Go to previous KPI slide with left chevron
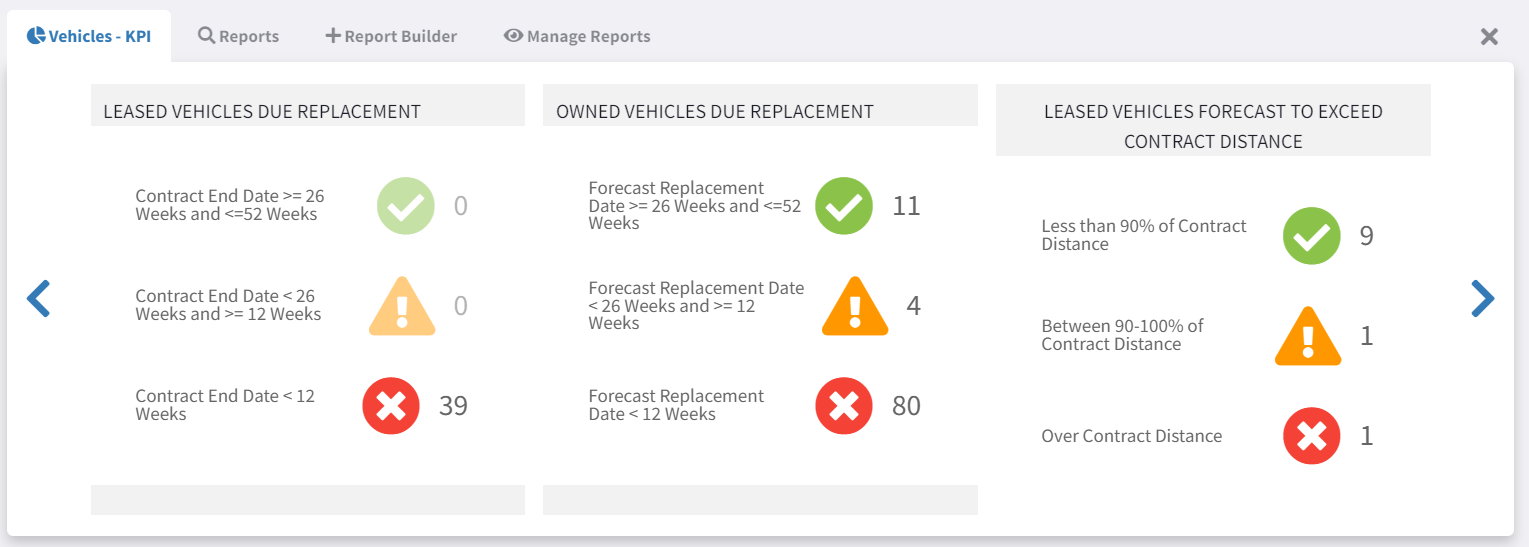 (38, 298)
